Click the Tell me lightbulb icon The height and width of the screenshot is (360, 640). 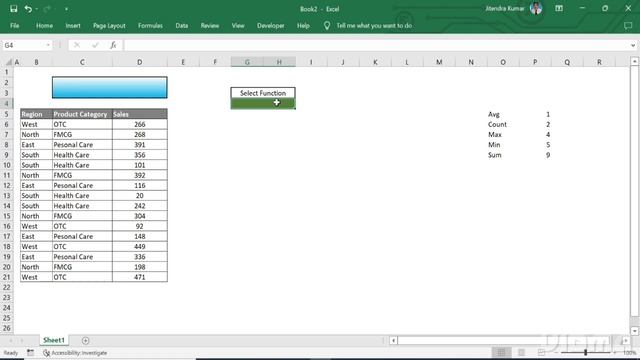(x=327, y=25)
